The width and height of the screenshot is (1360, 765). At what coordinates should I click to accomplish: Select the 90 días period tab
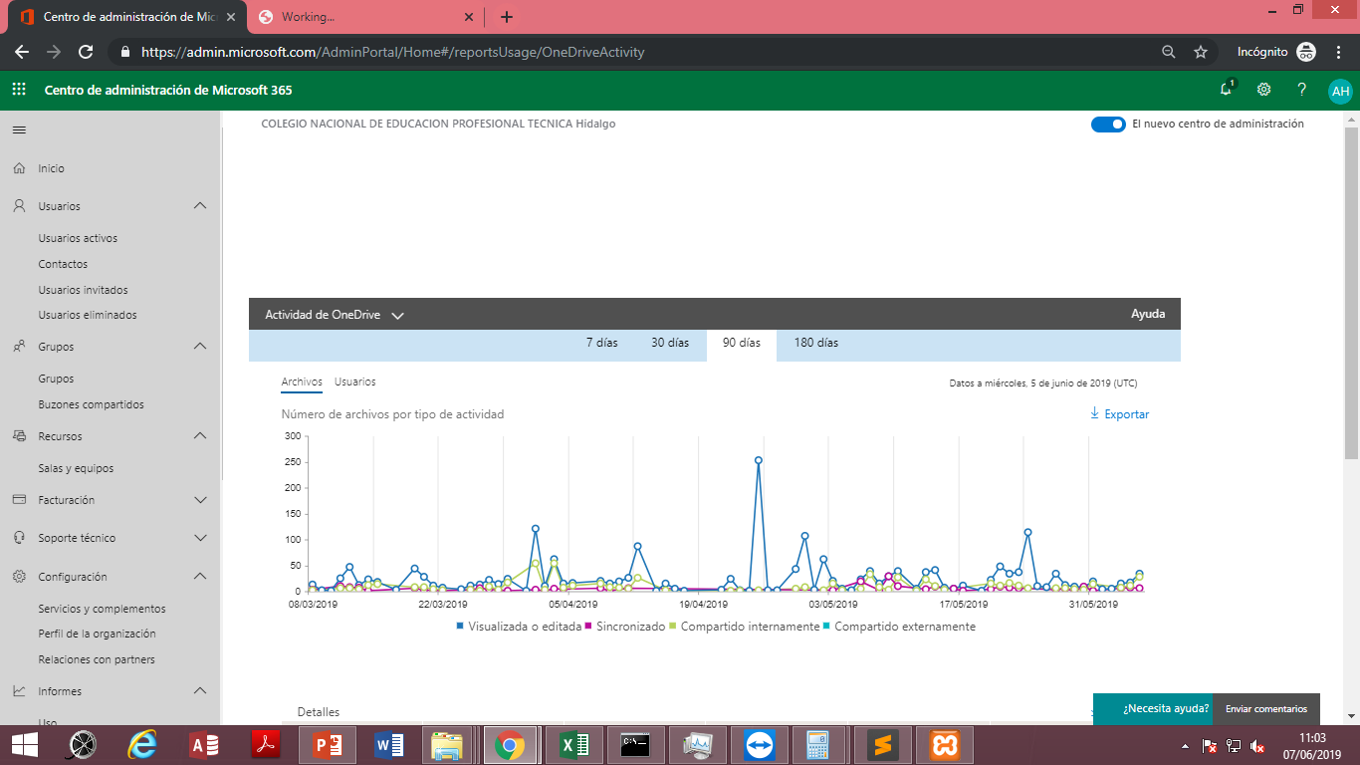742,344
